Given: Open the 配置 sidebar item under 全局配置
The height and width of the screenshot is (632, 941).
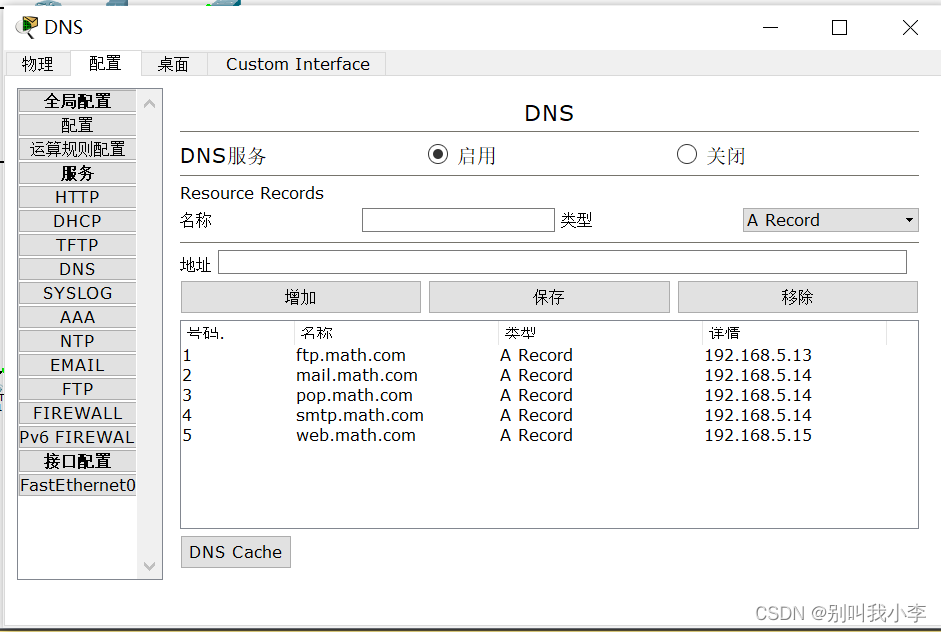Looking at the screenshot, I should point(77,125).
